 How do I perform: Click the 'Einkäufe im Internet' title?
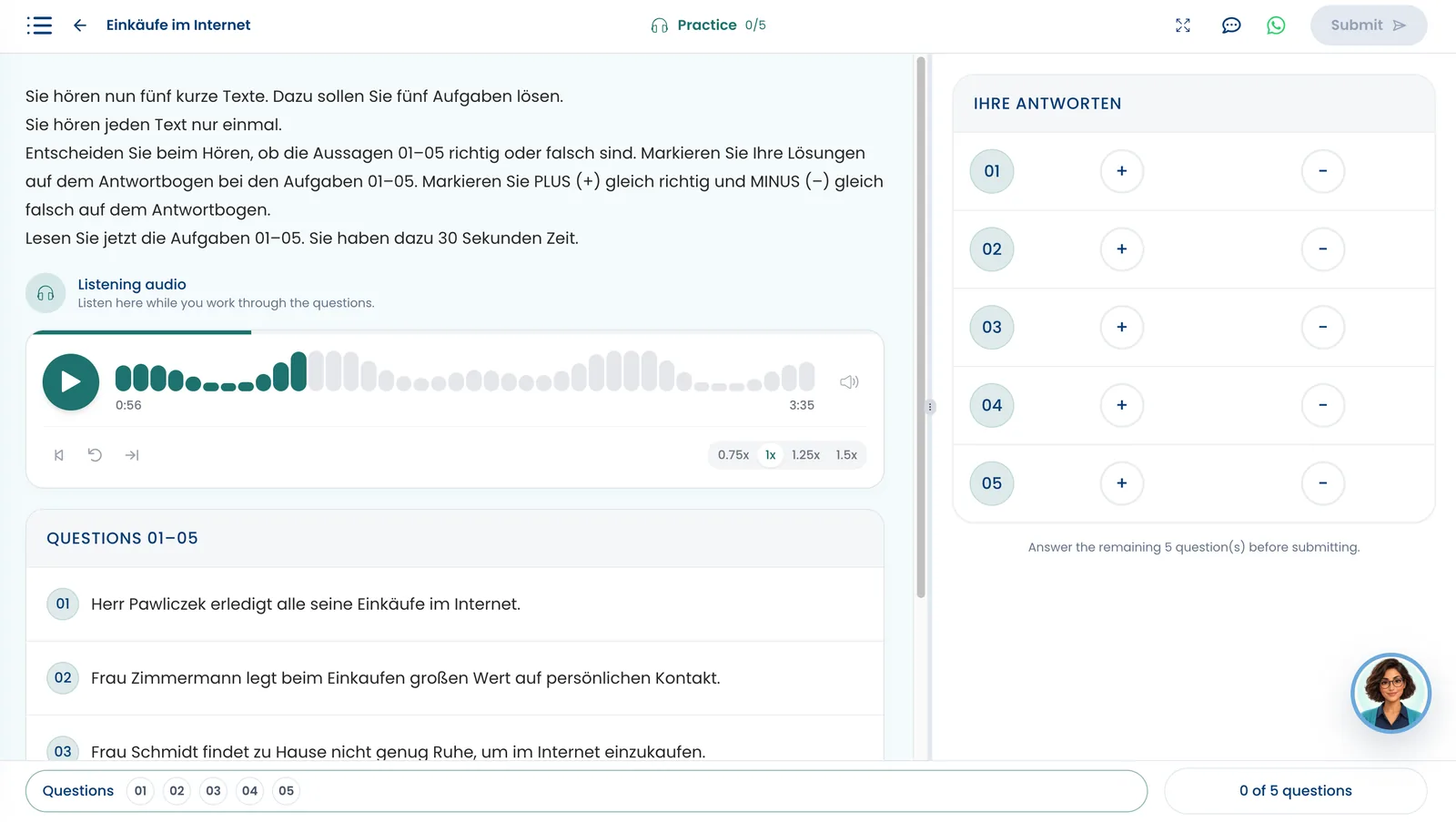click(x=178, y=25)
